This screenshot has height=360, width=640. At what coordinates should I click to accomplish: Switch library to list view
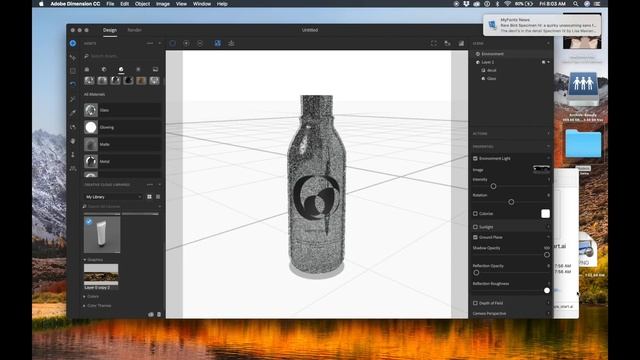(x=158, y=197)
